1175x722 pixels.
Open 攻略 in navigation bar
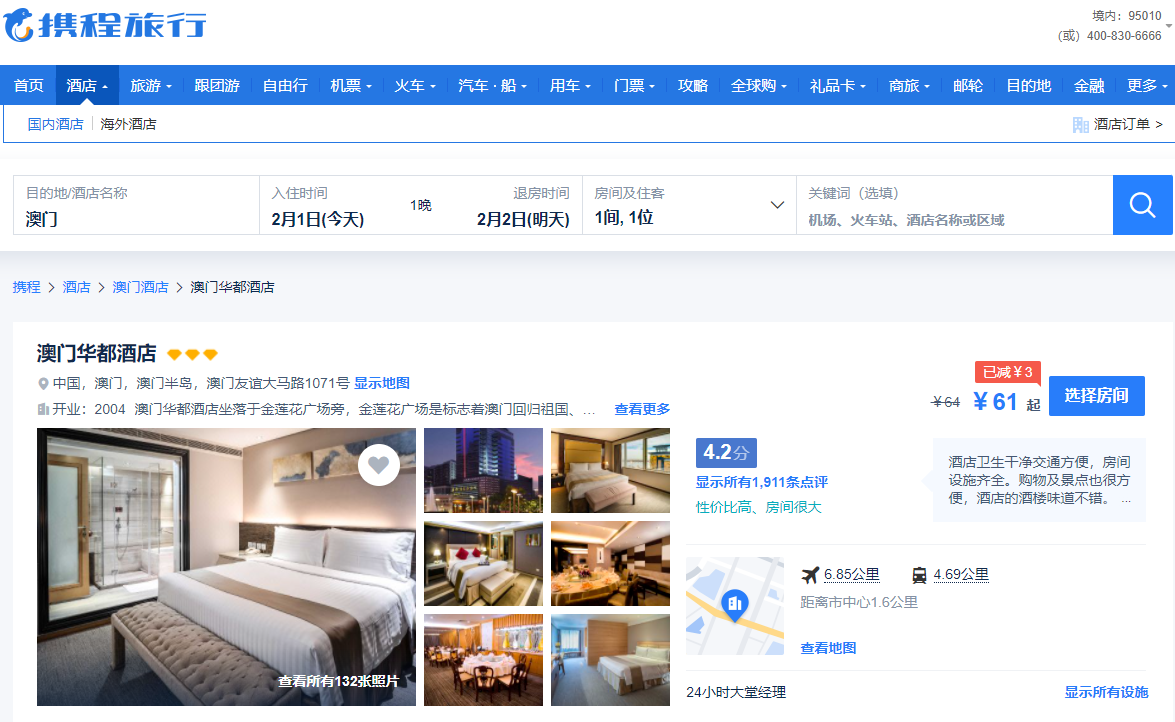(693, 85)
